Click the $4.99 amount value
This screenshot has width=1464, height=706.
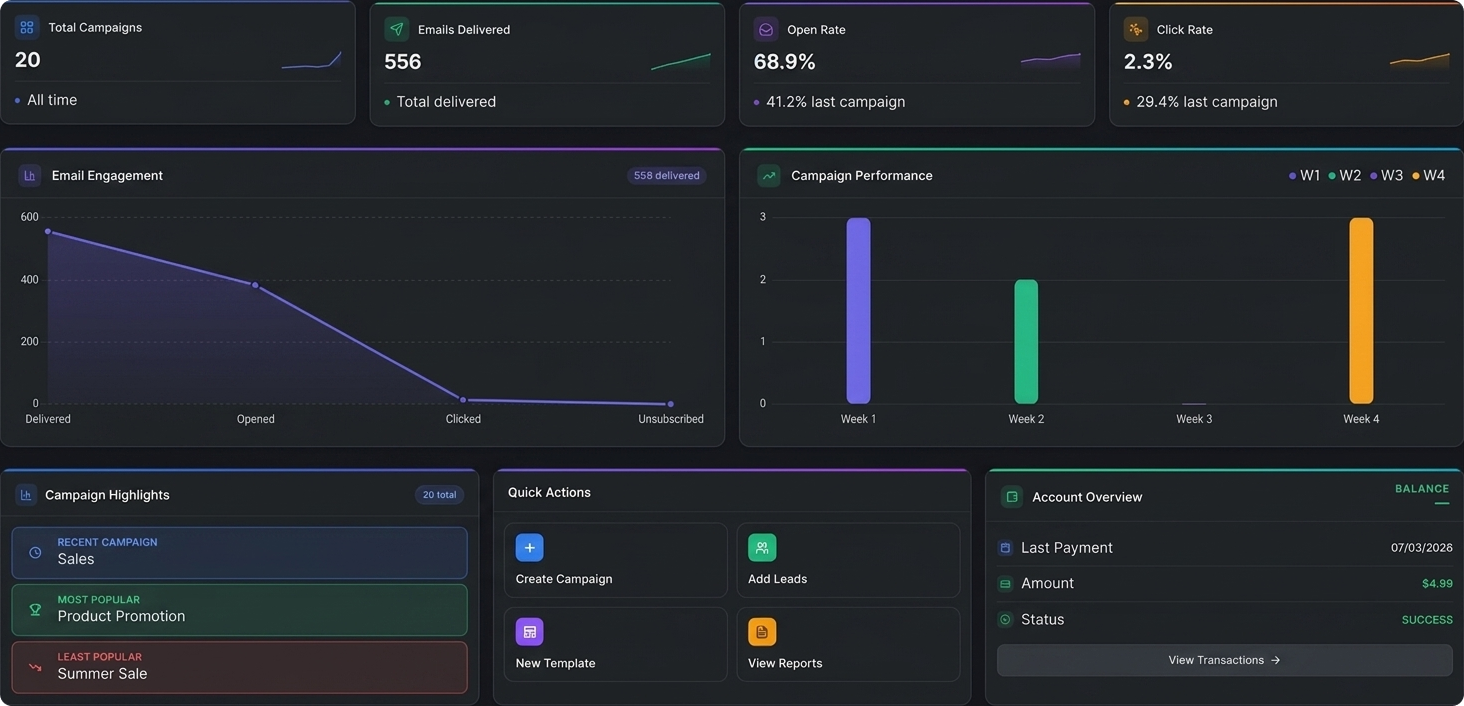pos(1437,584)
